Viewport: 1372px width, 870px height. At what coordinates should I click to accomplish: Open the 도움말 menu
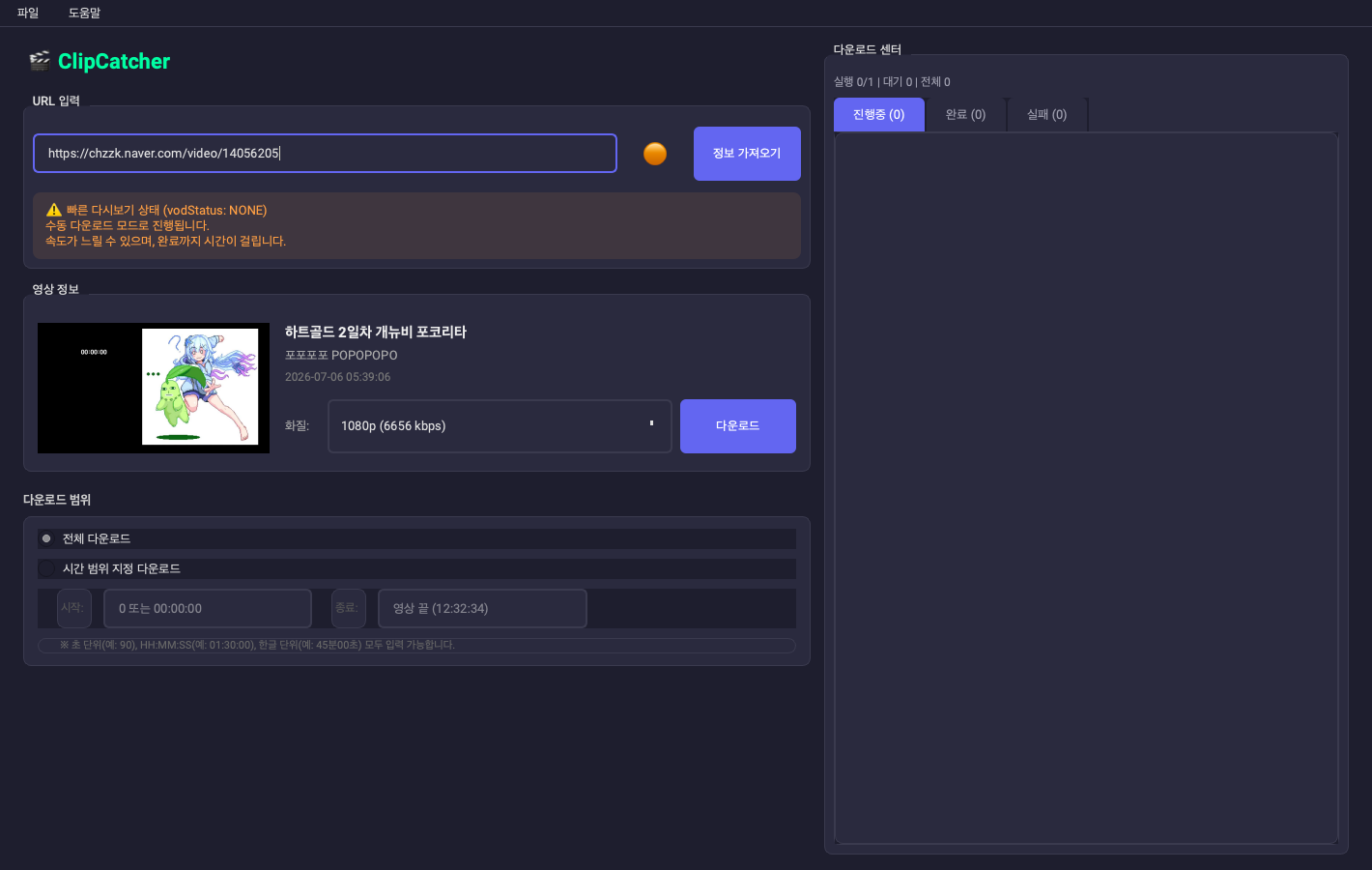pos(84,13)
